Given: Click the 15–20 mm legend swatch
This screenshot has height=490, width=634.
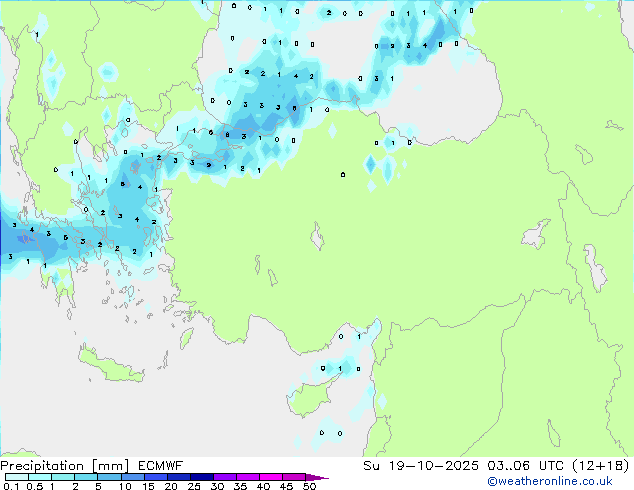Looking at the screenshot, I should click(x=155, y=477).
